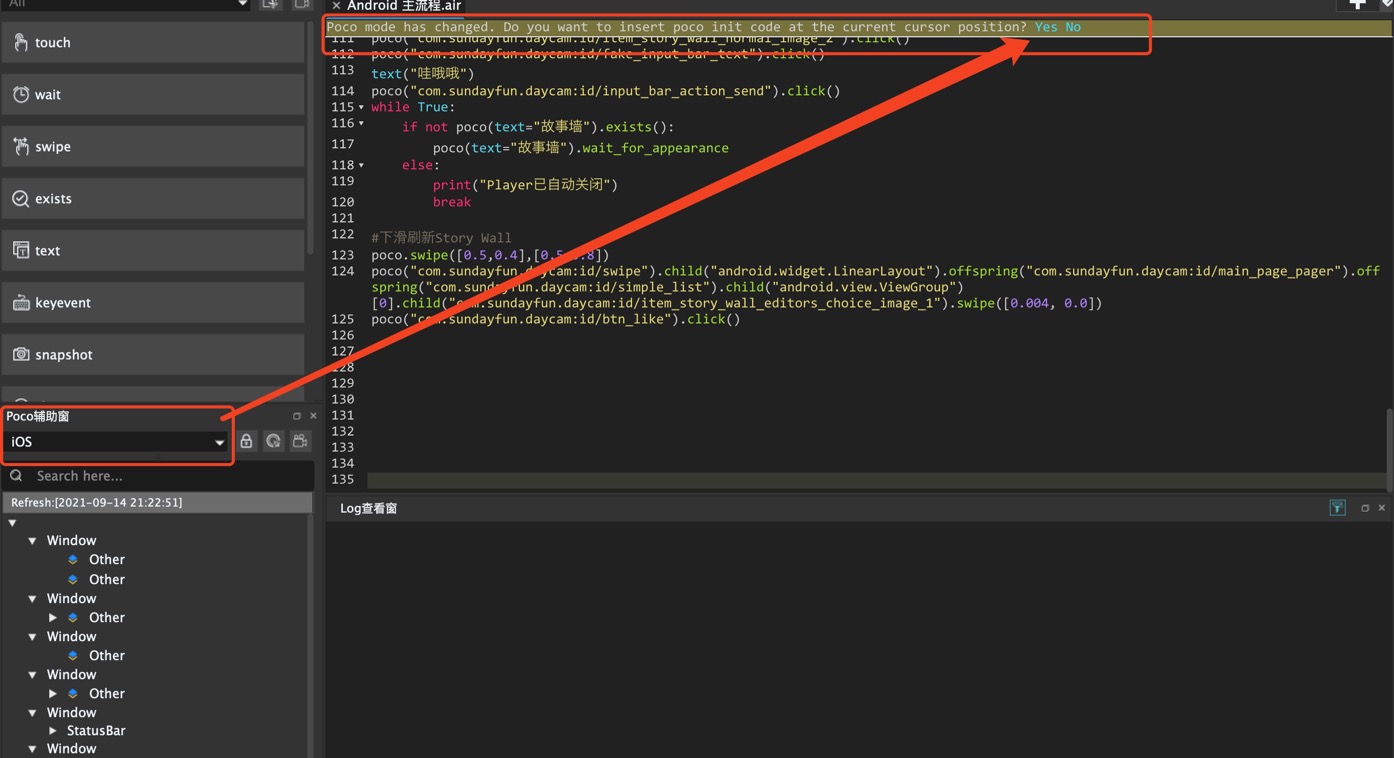Click empty editor line 135
Image resolution: width=1394 pixels, height=758 pixels.
[875, 480]
